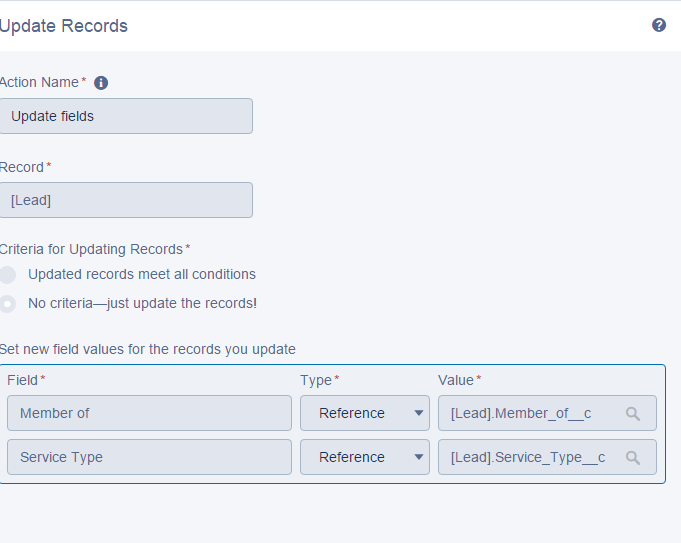Click the search icon in the Member_of__c value

pos(633,413)
